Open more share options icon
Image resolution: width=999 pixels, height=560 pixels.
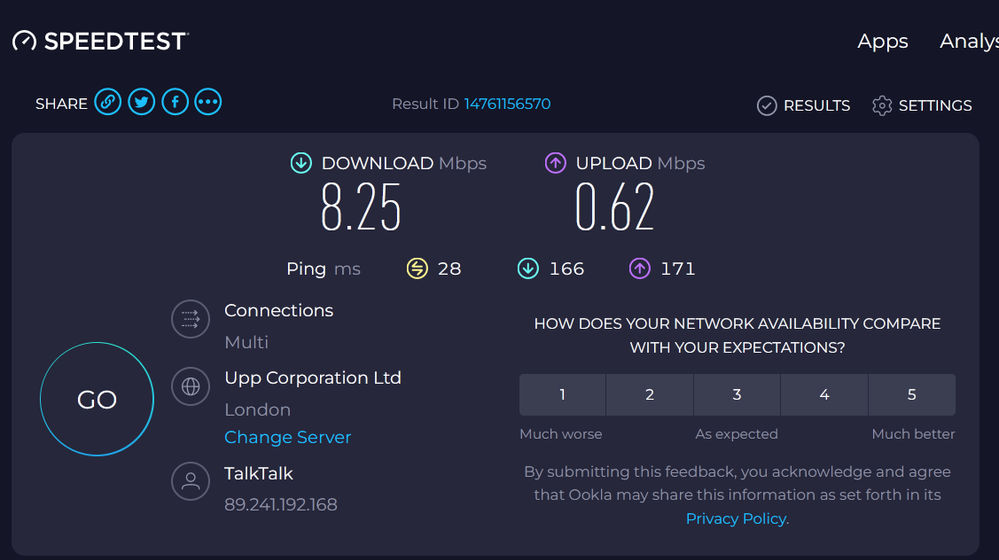tap(208, 102)
